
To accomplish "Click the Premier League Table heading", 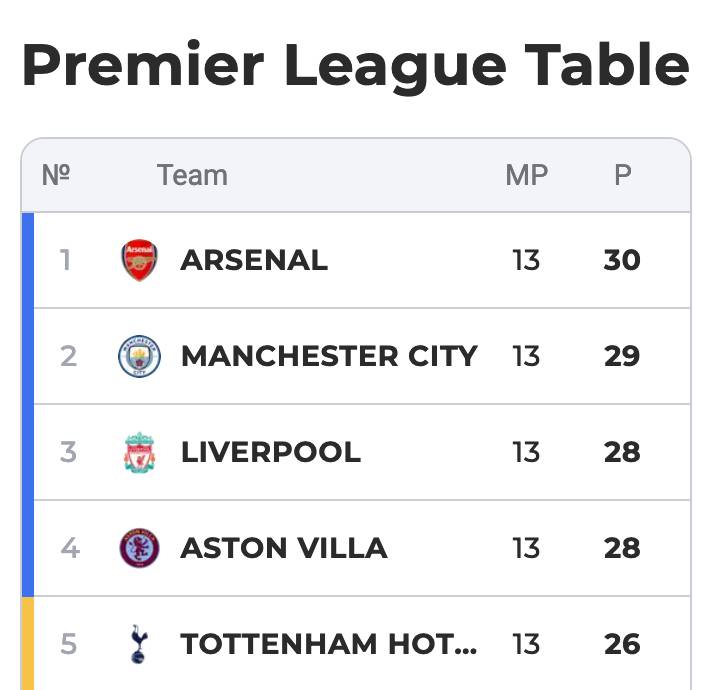I will point(354,66).
